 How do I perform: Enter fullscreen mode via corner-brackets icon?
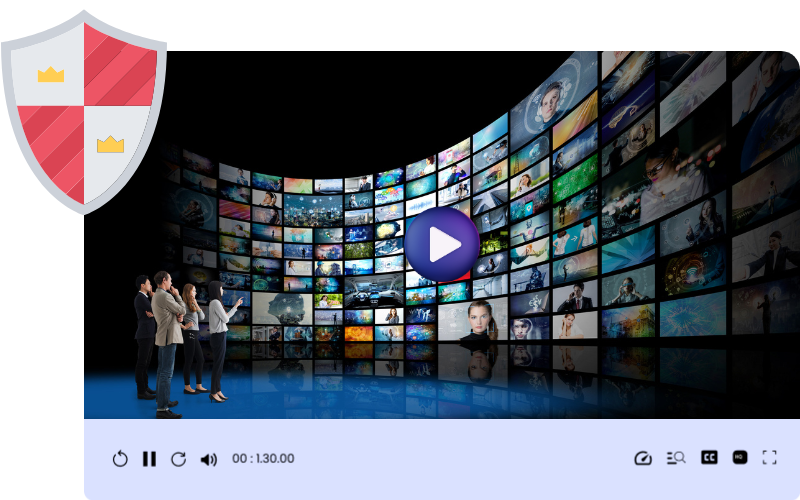click(769, 457)
